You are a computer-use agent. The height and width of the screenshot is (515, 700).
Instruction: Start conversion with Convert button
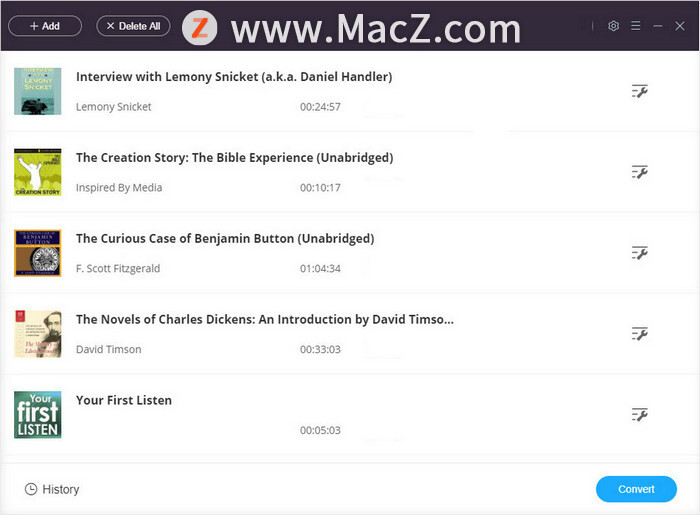tap(636, 489)
